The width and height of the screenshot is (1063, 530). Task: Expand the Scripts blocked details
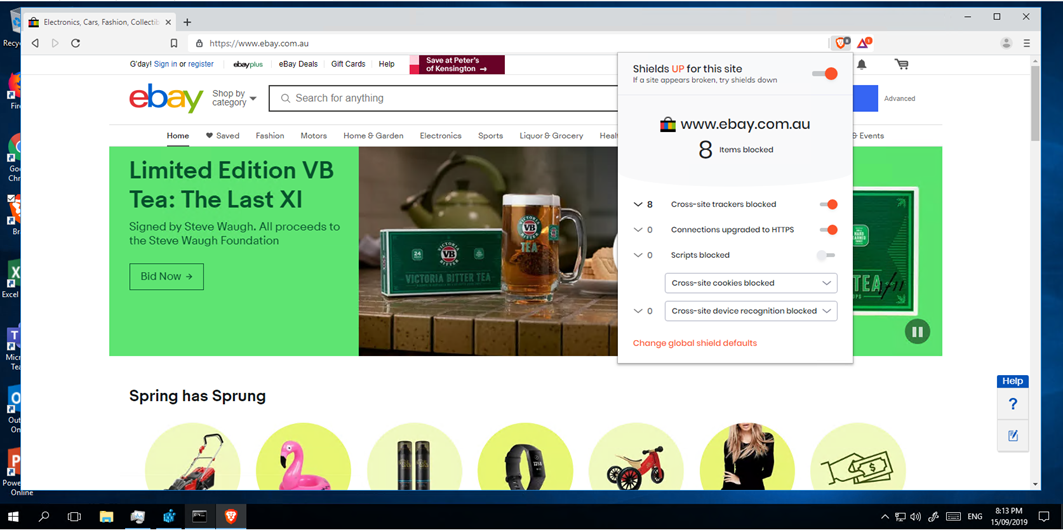tap(637, 256)
